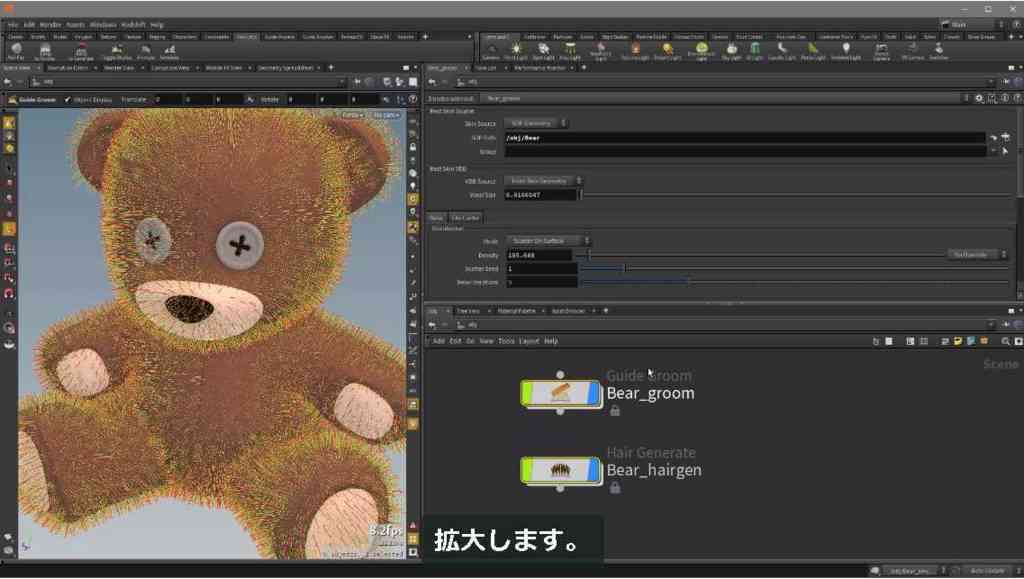
Task: Open the Mode Scatter On Surface dropdown
Action: tap(547, 241)
